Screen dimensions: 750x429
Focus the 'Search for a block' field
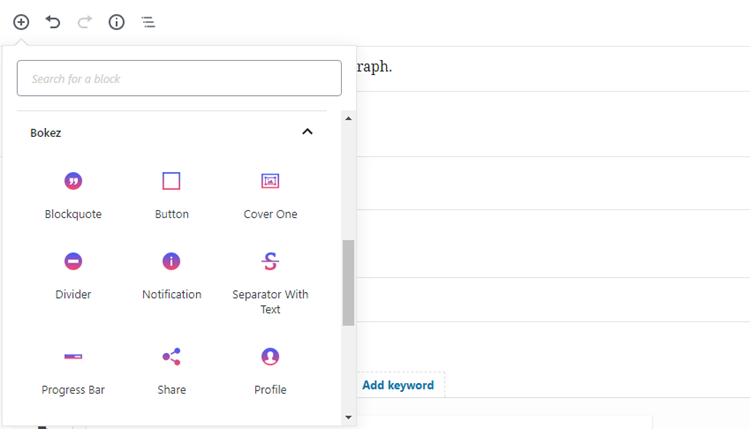click(x=179, y=78)
